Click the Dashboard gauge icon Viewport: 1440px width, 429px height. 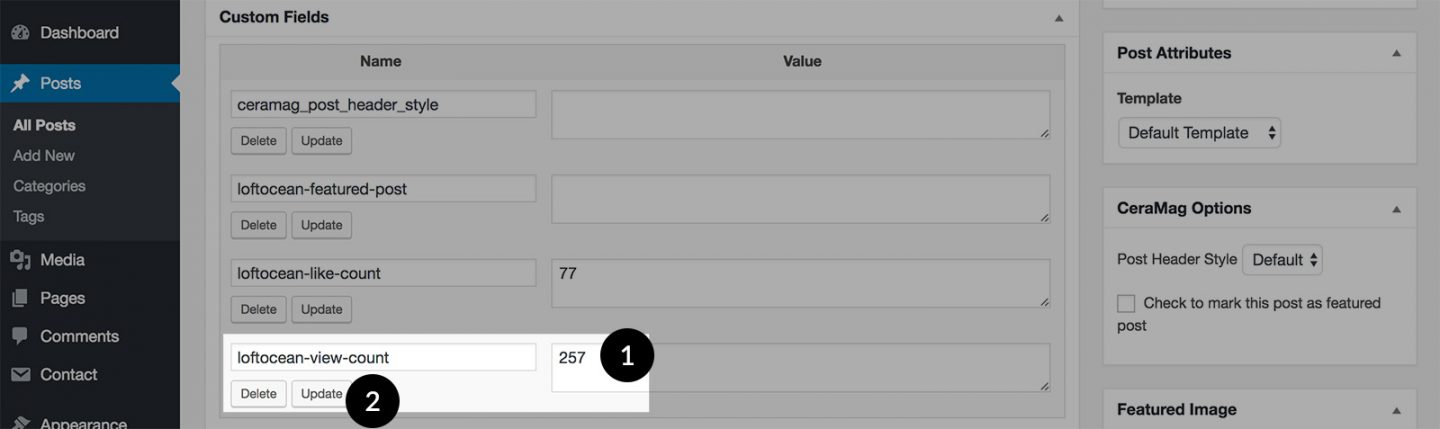(20, 33)
